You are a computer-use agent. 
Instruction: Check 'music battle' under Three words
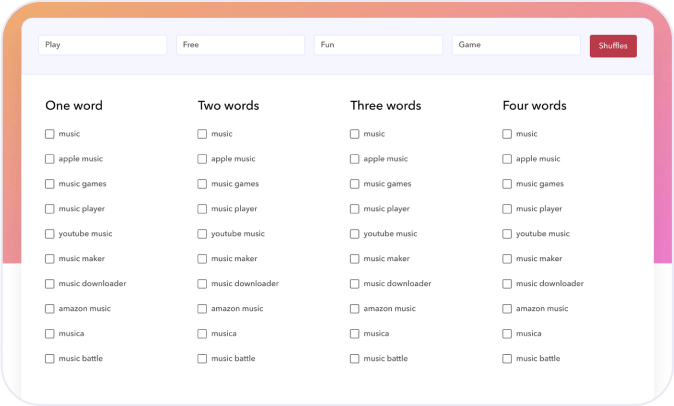point(355,359)
